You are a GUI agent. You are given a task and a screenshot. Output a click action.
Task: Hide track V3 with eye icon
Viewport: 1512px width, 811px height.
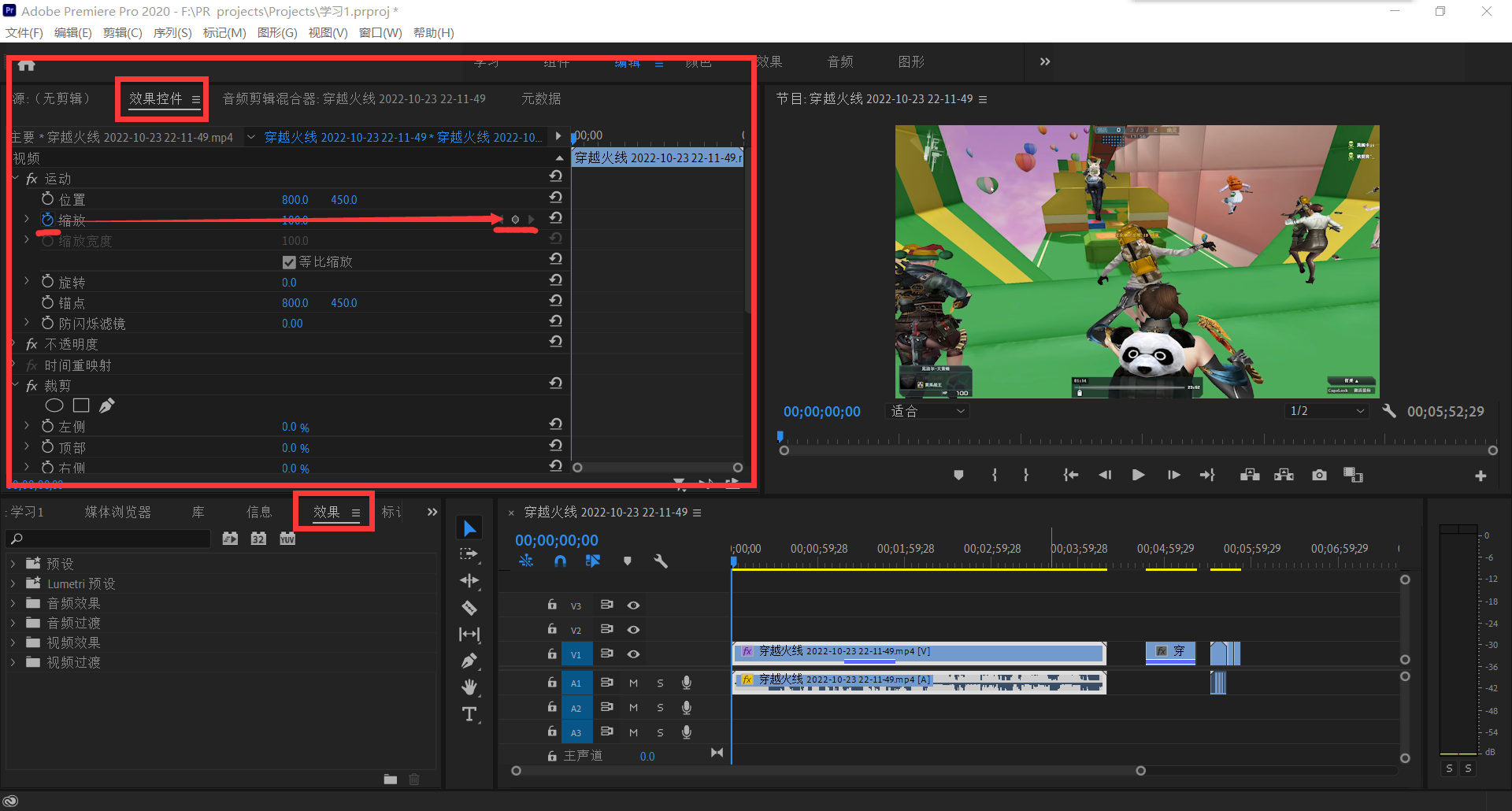pos(633,605)
